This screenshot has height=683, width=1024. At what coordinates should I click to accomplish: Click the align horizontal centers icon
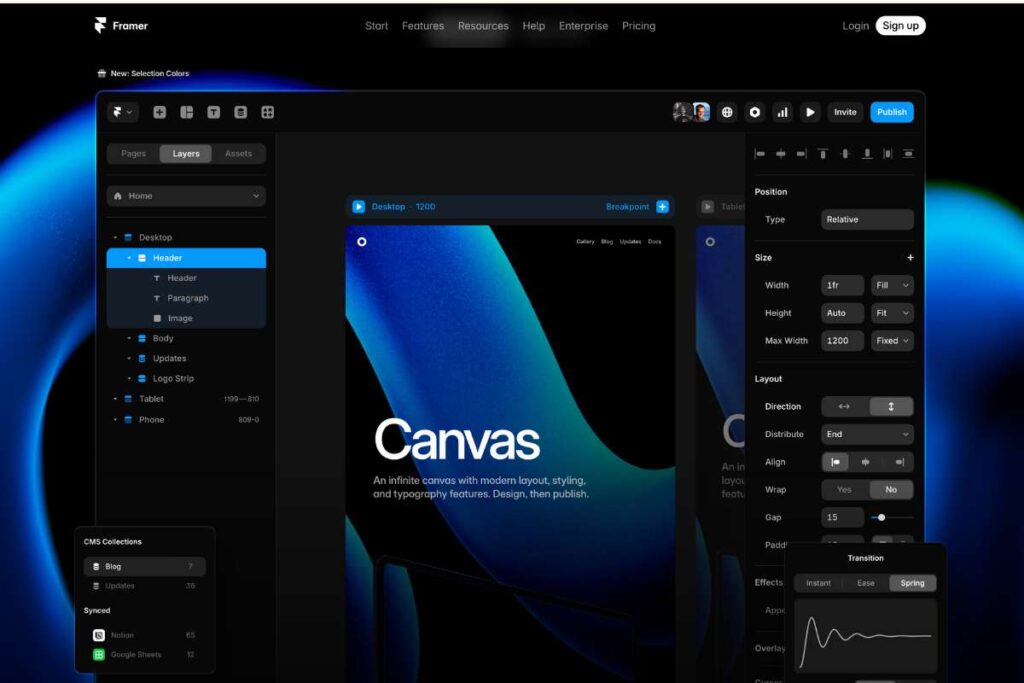click(x=780, y=153)
